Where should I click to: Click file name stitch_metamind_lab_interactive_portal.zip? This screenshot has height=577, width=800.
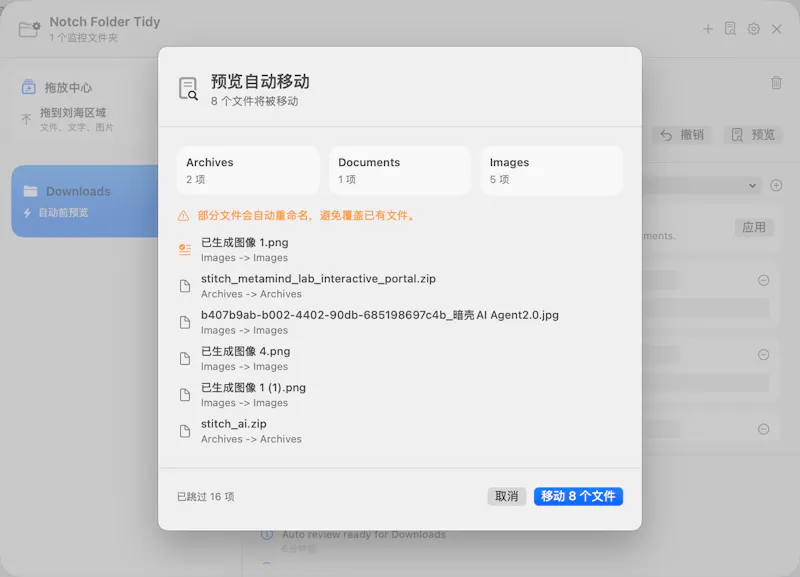pos(318,279)
